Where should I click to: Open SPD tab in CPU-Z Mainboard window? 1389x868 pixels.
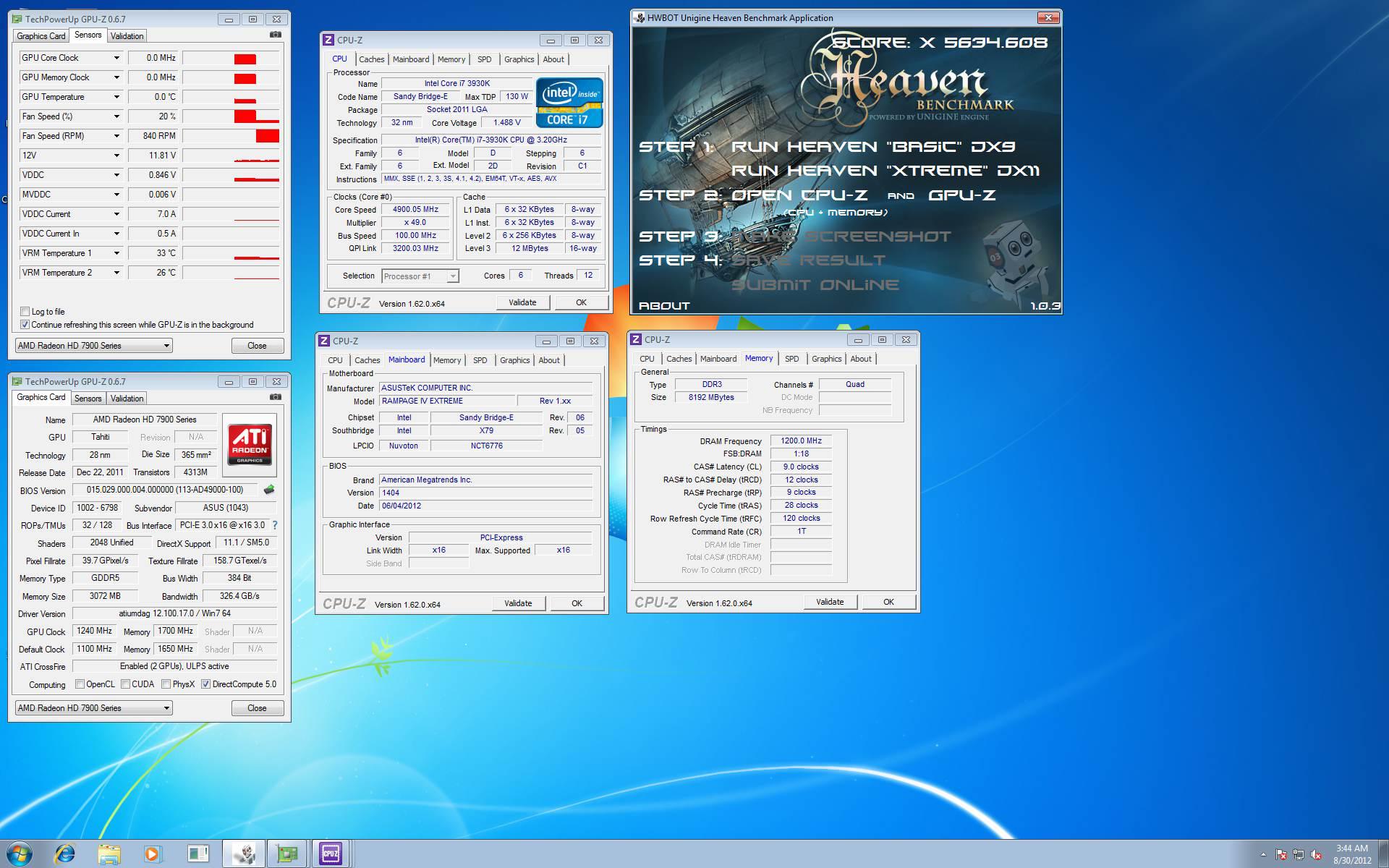tap(480, 360)
